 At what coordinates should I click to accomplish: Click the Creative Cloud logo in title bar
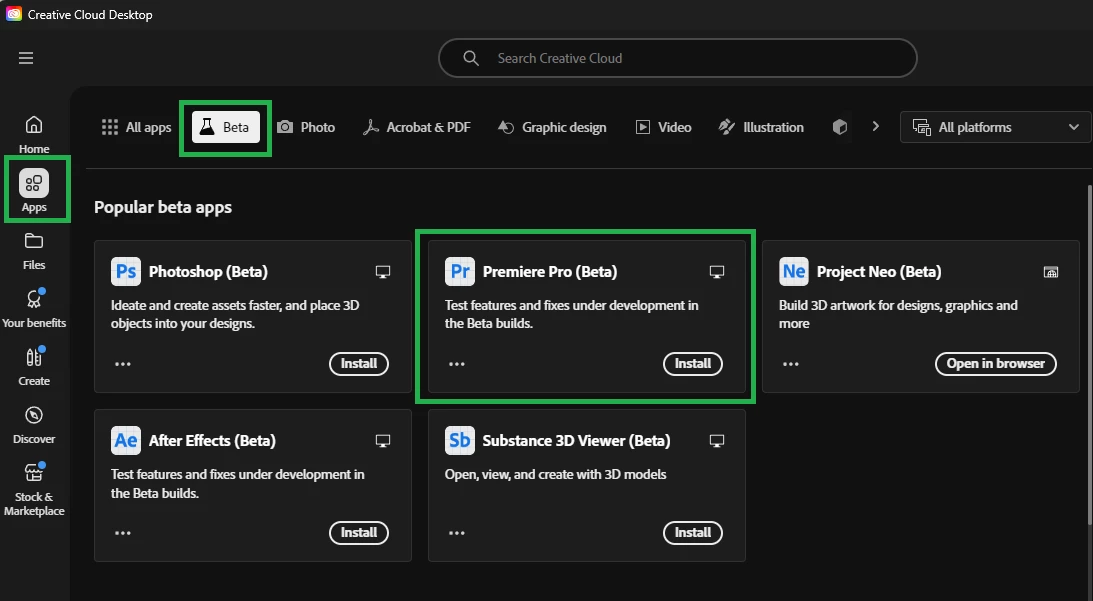tap(14, 14)
